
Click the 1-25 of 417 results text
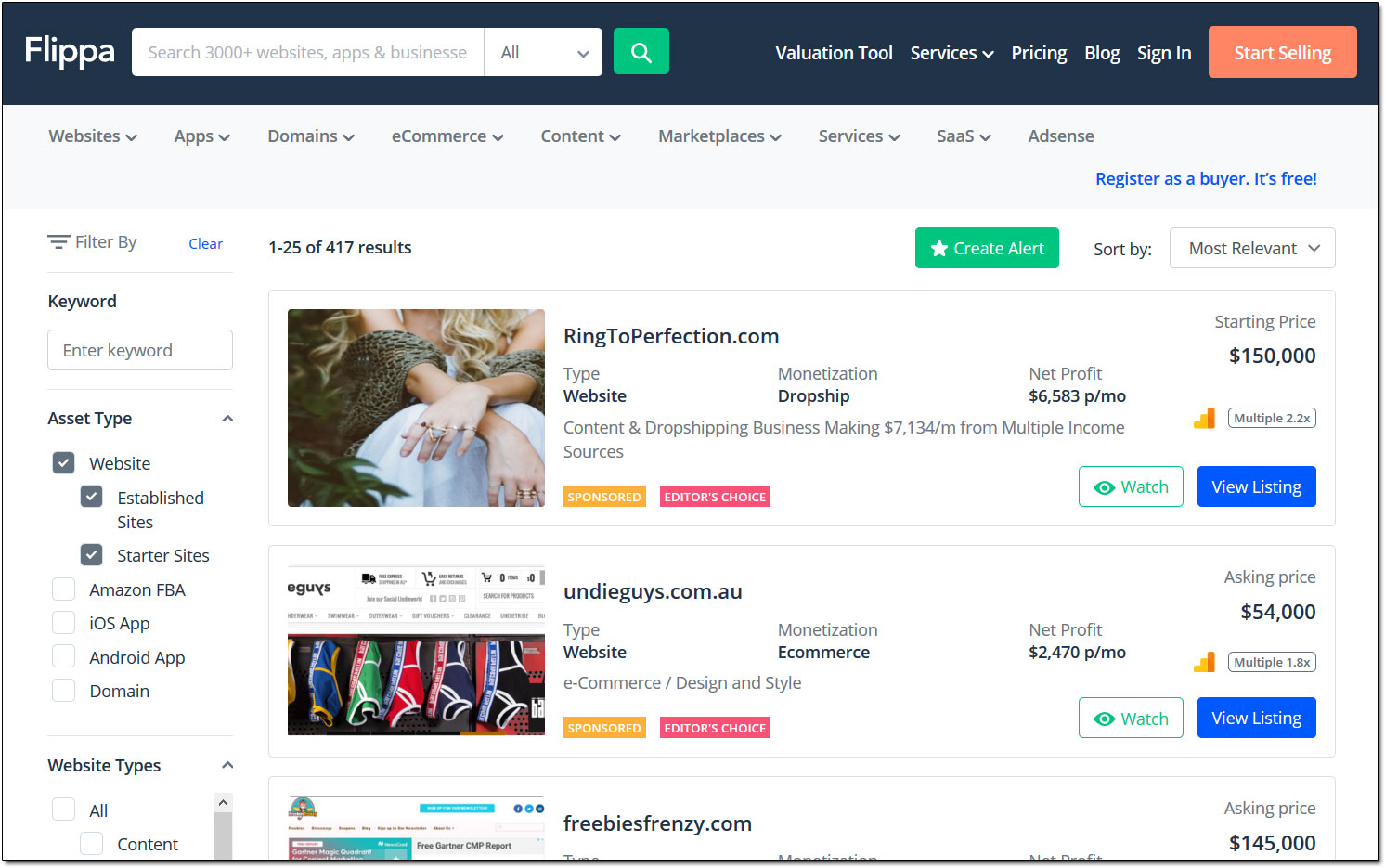[340, 248]
